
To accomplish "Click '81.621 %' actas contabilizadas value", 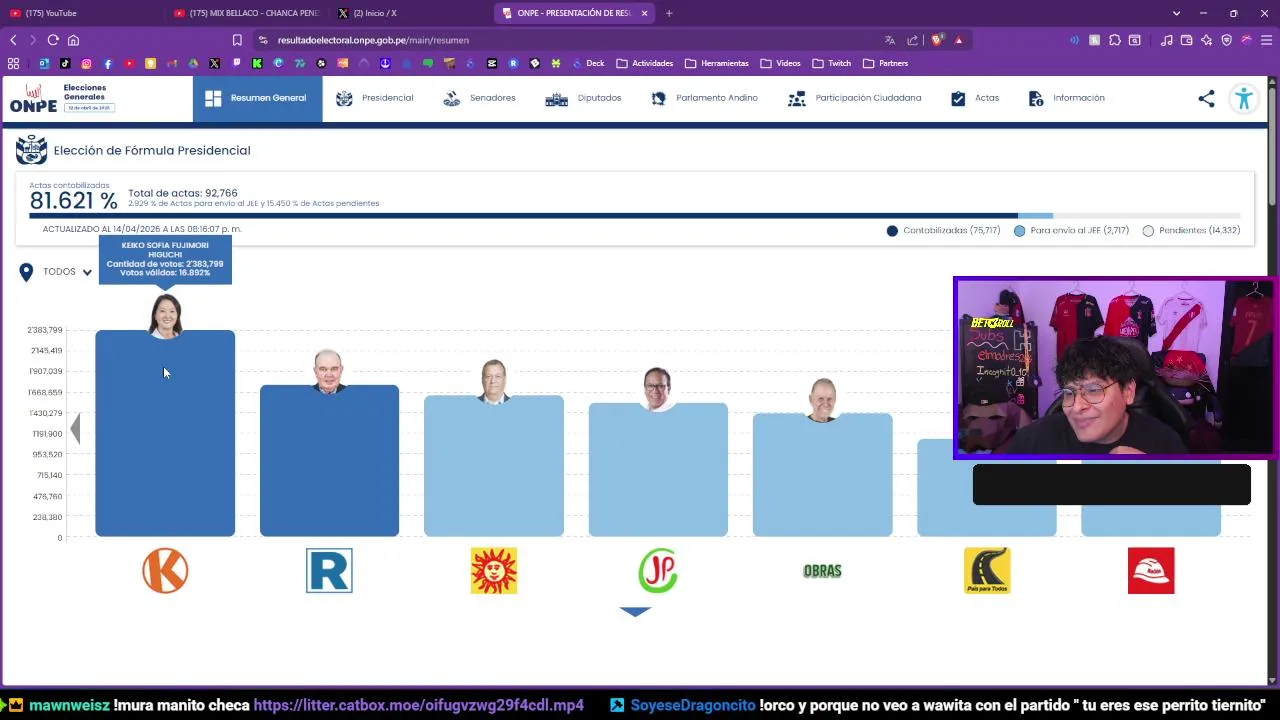I will [x=73, y=201].
